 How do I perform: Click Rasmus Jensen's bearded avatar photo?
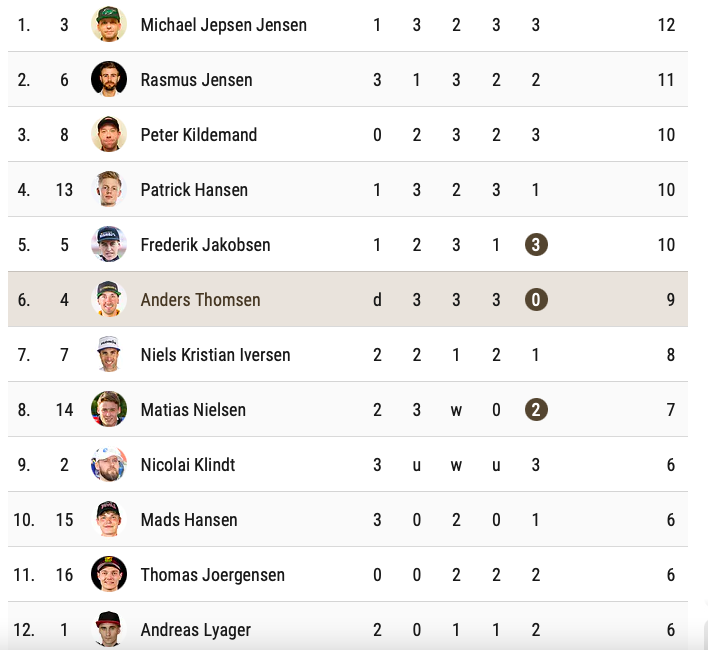109,79
